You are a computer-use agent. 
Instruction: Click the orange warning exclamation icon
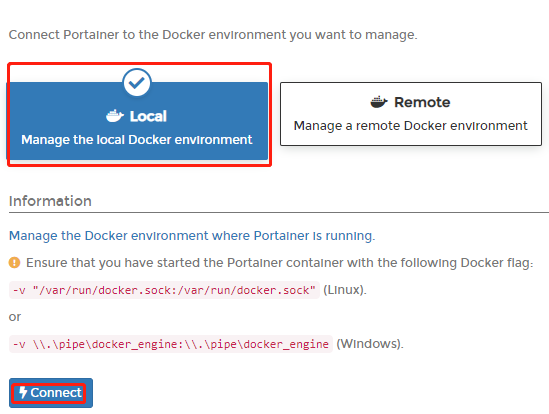14,262
